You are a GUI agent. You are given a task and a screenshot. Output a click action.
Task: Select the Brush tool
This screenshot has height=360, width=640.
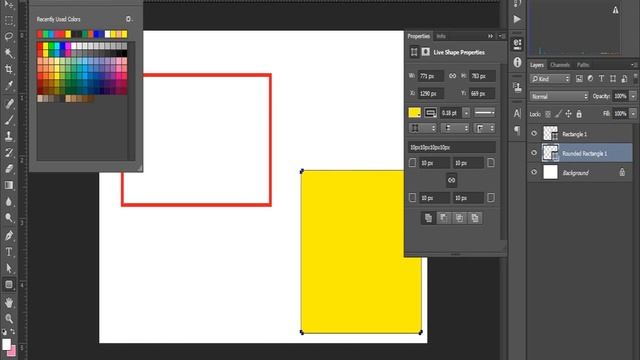(9, 120)
